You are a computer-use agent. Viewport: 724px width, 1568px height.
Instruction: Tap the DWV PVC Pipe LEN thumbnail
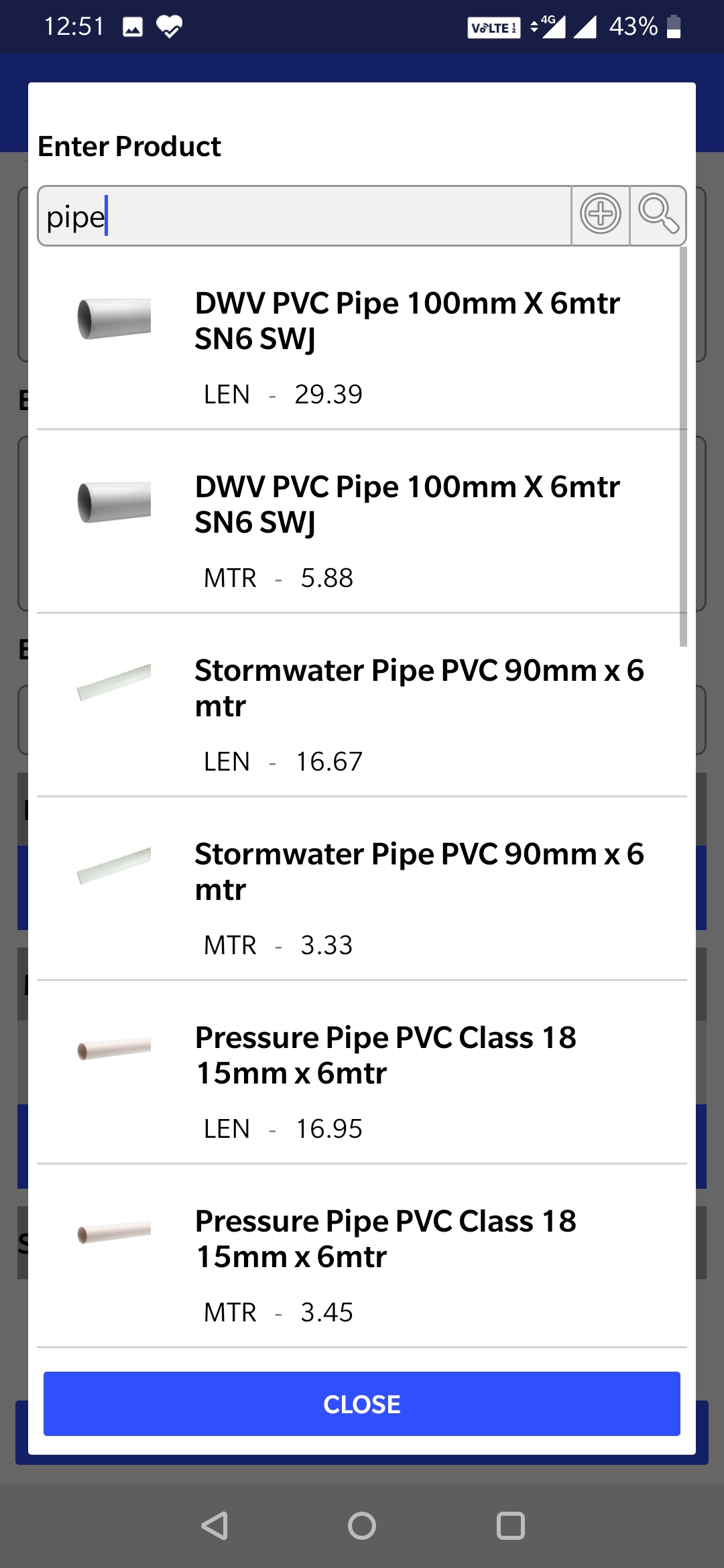(x=114, y=318)
